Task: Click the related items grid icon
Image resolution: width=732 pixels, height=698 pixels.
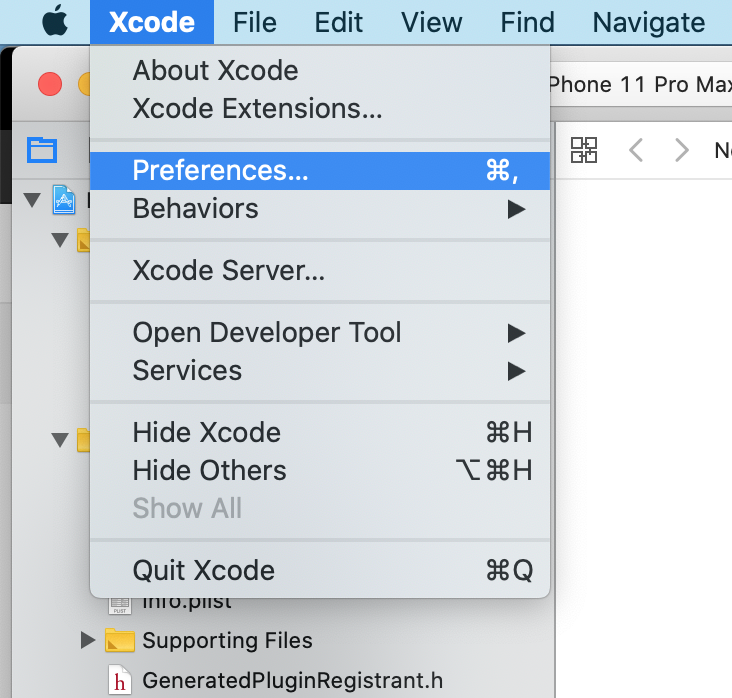Action: pos(584,150)
